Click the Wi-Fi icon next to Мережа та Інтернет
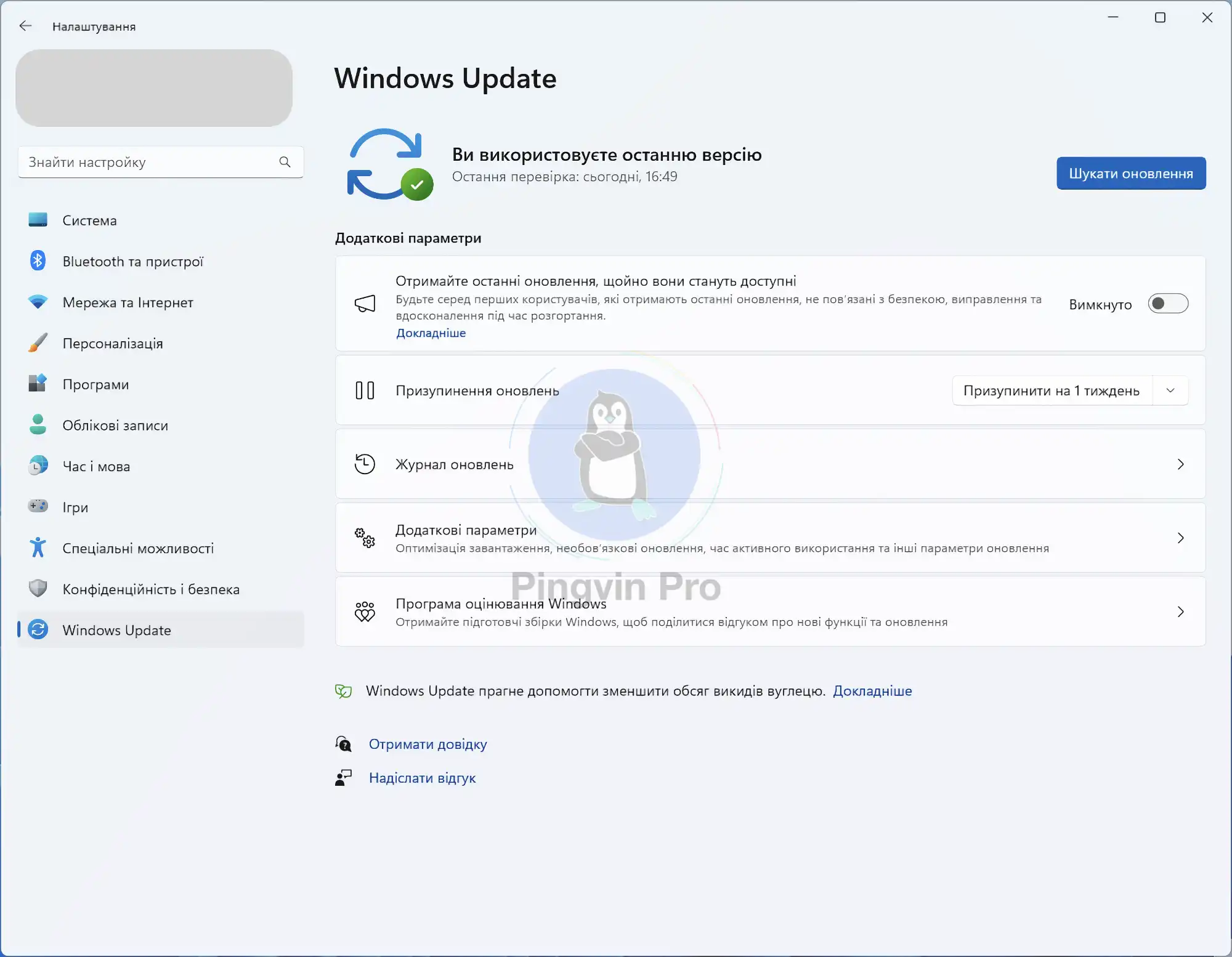Image resolution: width=1232 pixels, height=957 pixels. click(x=38, y=302)
